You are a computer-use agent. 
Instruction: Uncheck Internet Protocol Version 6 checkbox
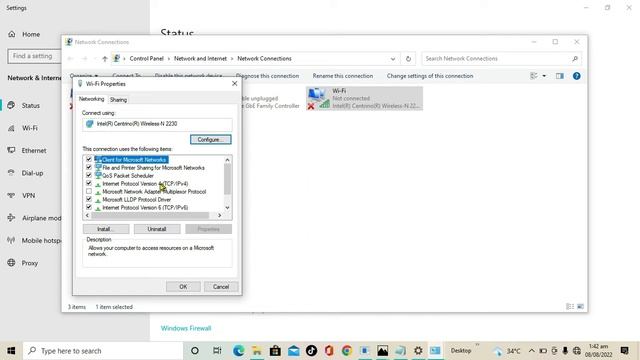(x=89, y=207)
